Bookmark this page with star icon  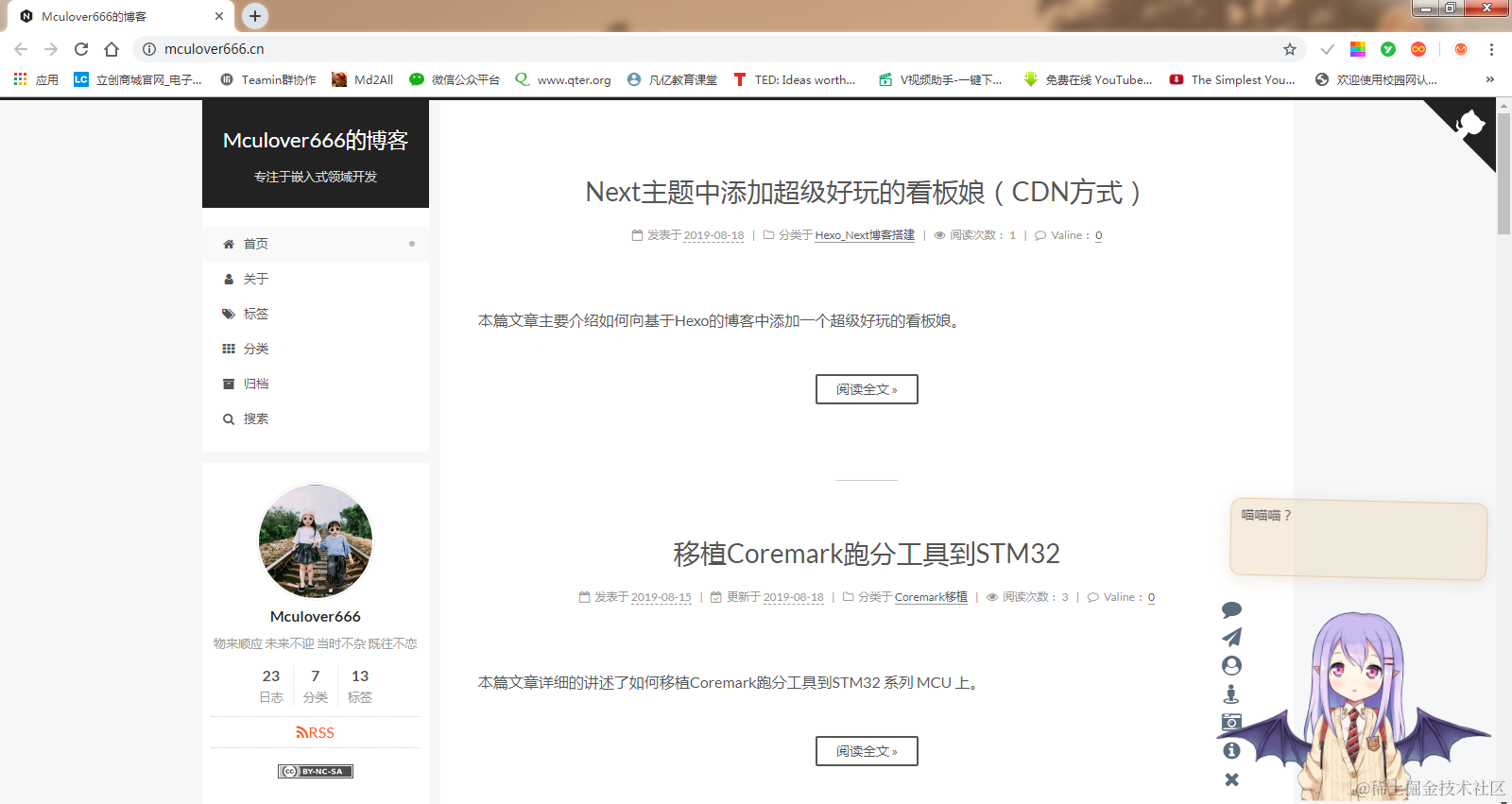point(1290,49)
